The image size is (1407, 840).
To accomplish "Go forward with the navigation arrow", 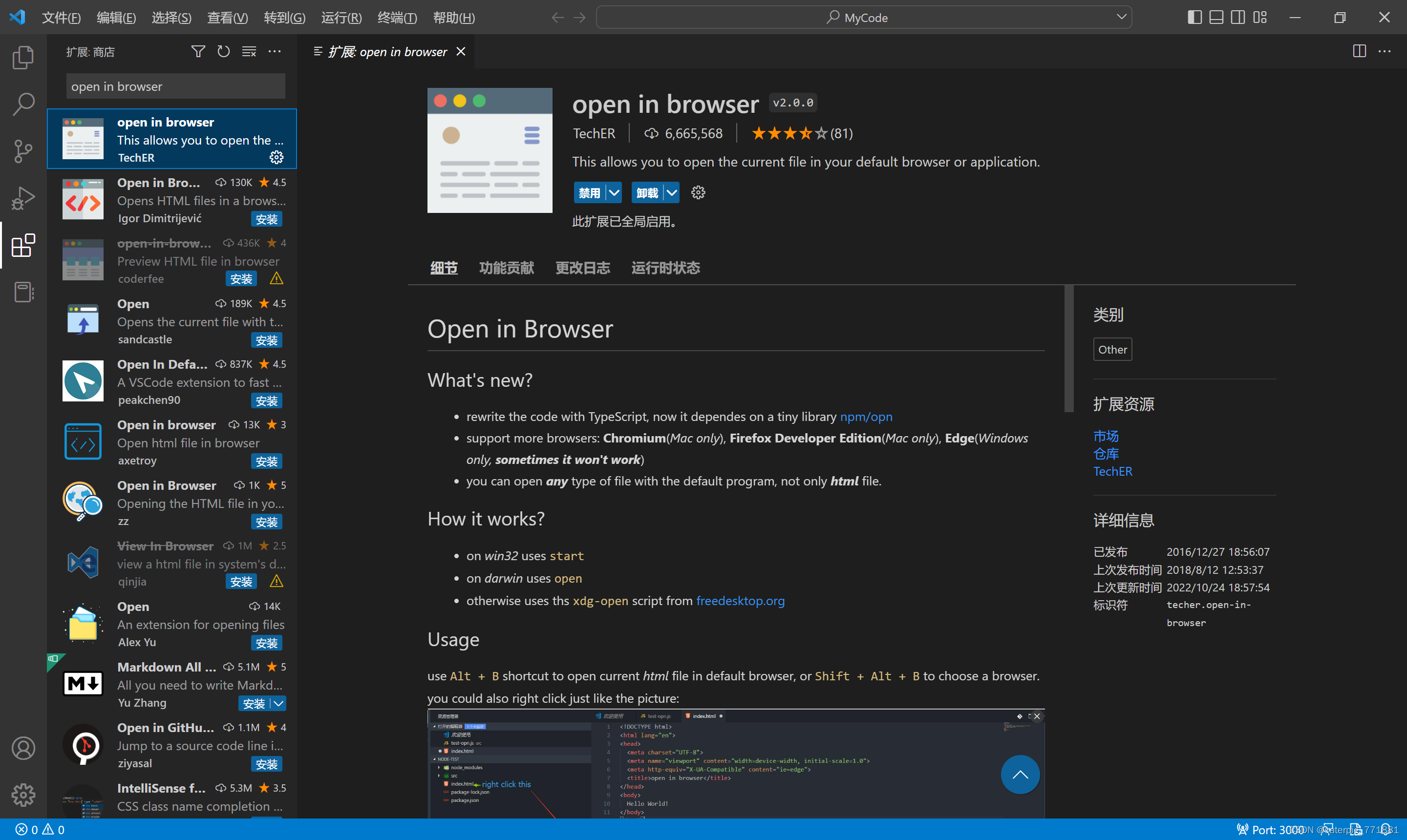I will click(579, 18).
